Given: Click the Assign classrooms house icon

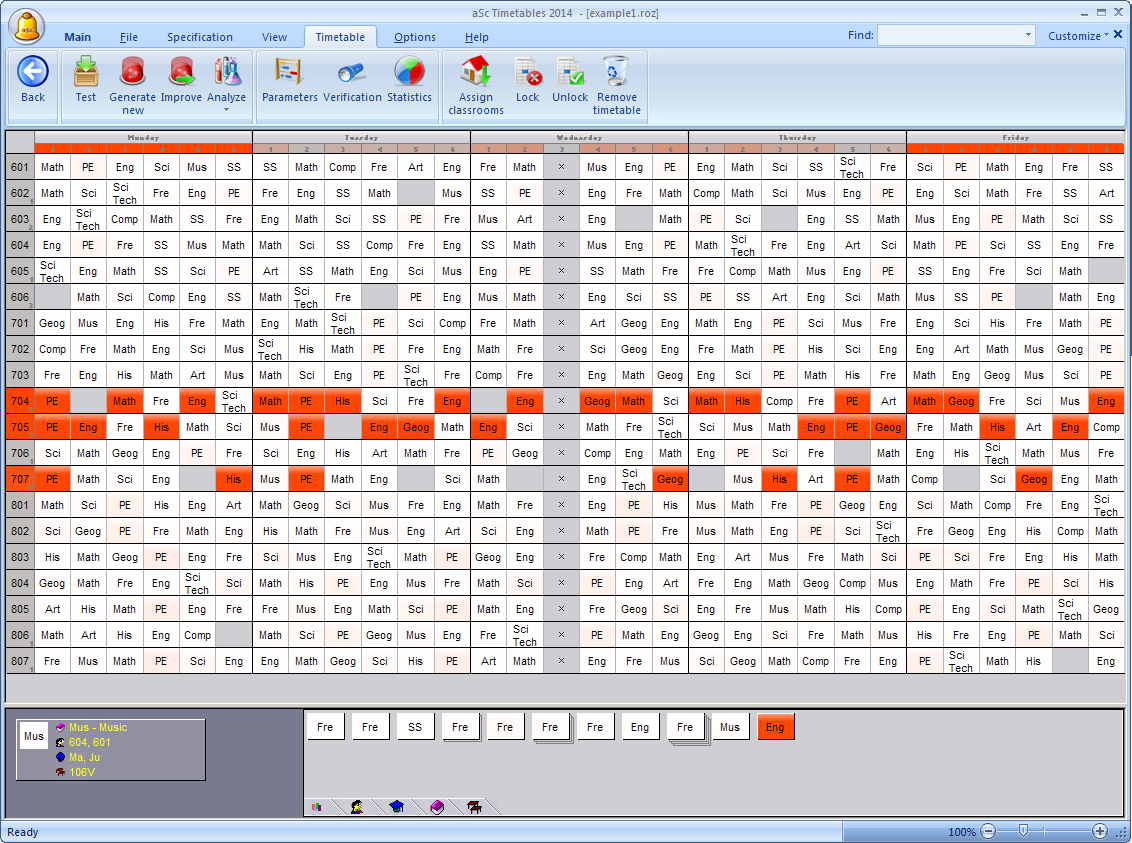Looking at the screenshot, I should tap(475, 73).
